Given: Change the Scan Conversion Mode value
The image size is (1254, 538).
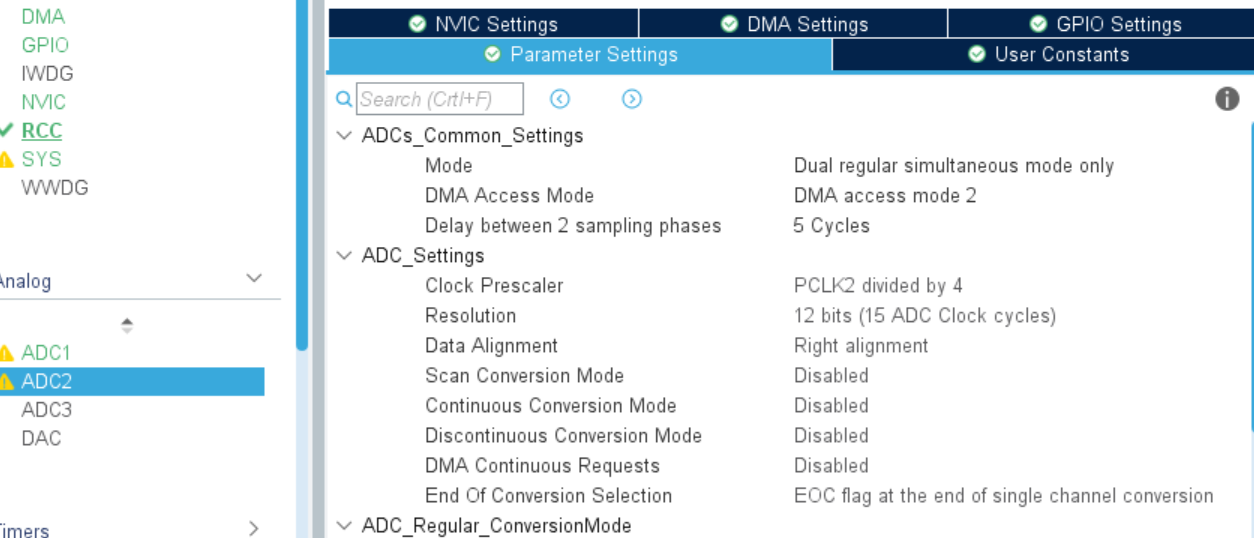Looking at the screenshot, I should point(831,376).
